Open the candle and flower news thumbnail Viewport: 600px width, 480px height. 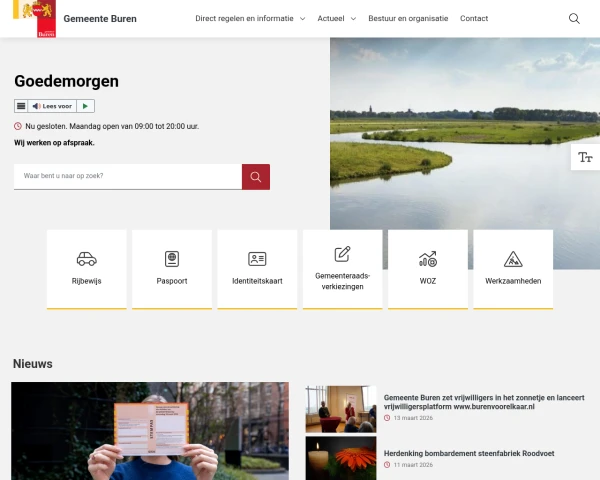point(341,458)
